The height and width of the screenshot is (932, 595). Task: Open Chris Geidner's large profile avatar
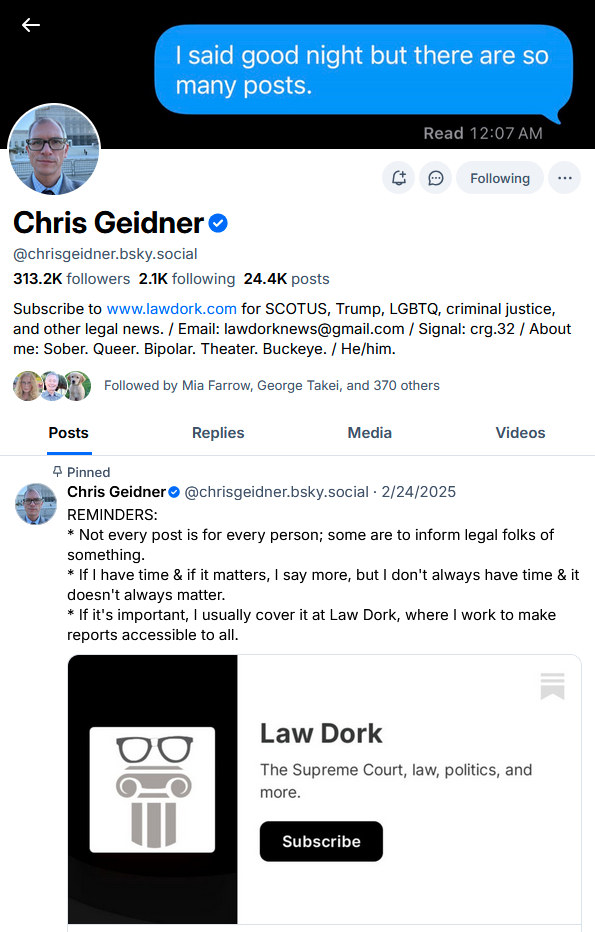point(54,150)
